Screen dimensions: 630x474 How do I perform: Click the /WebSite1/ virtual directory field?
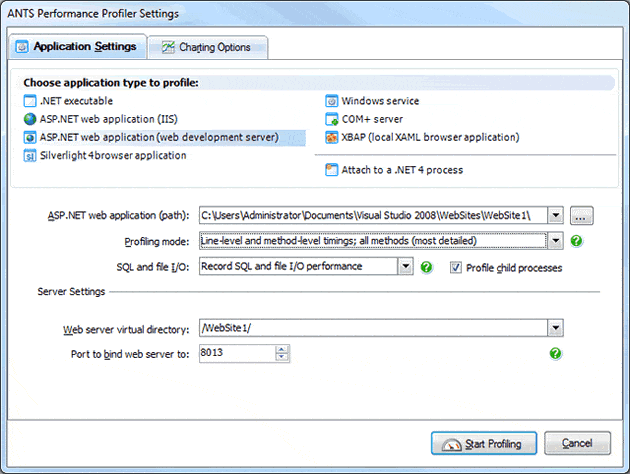[373, 328]
